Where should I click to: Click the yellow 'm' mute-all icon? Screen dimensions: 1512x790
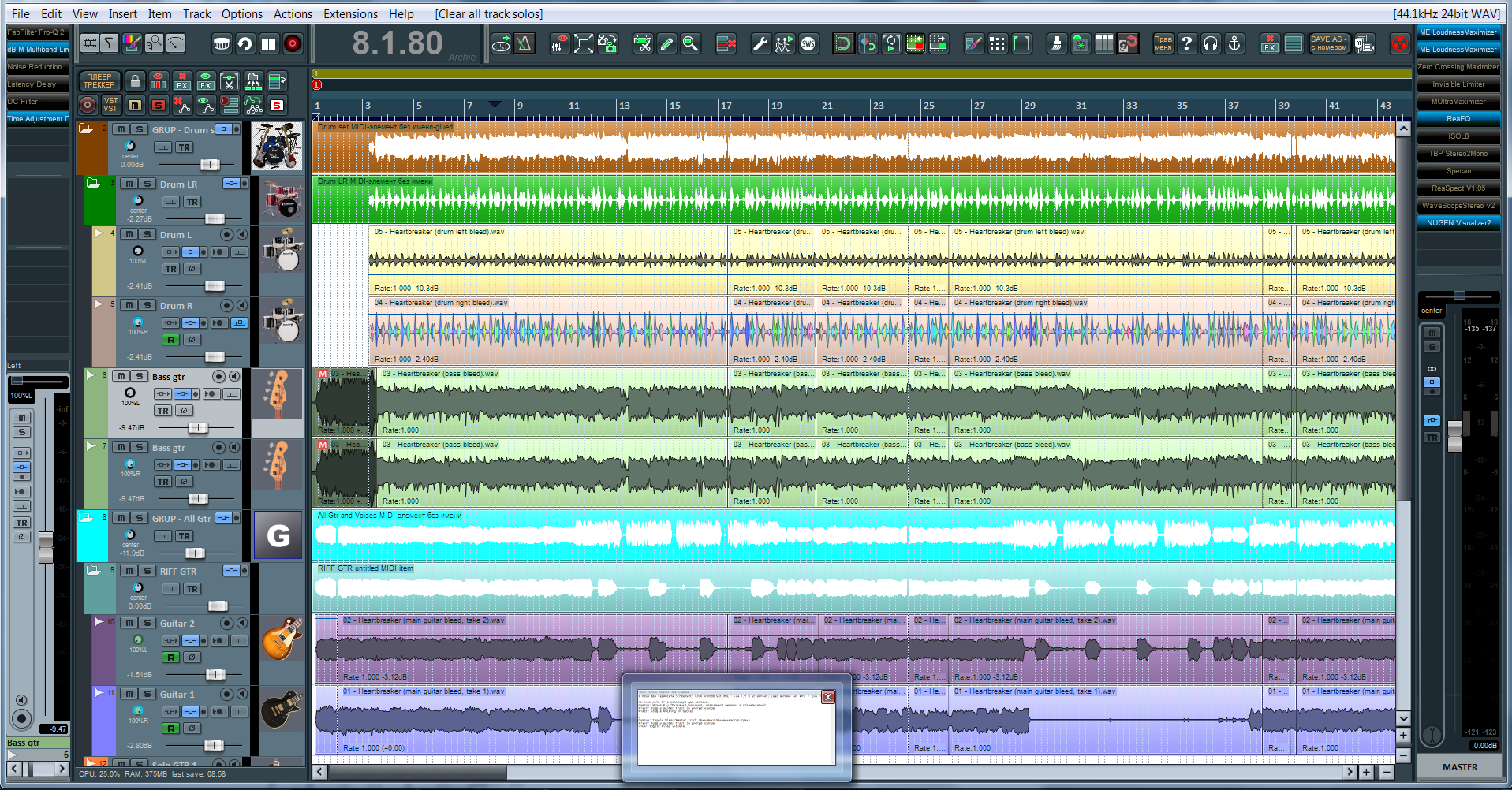[x=135, y=105]
